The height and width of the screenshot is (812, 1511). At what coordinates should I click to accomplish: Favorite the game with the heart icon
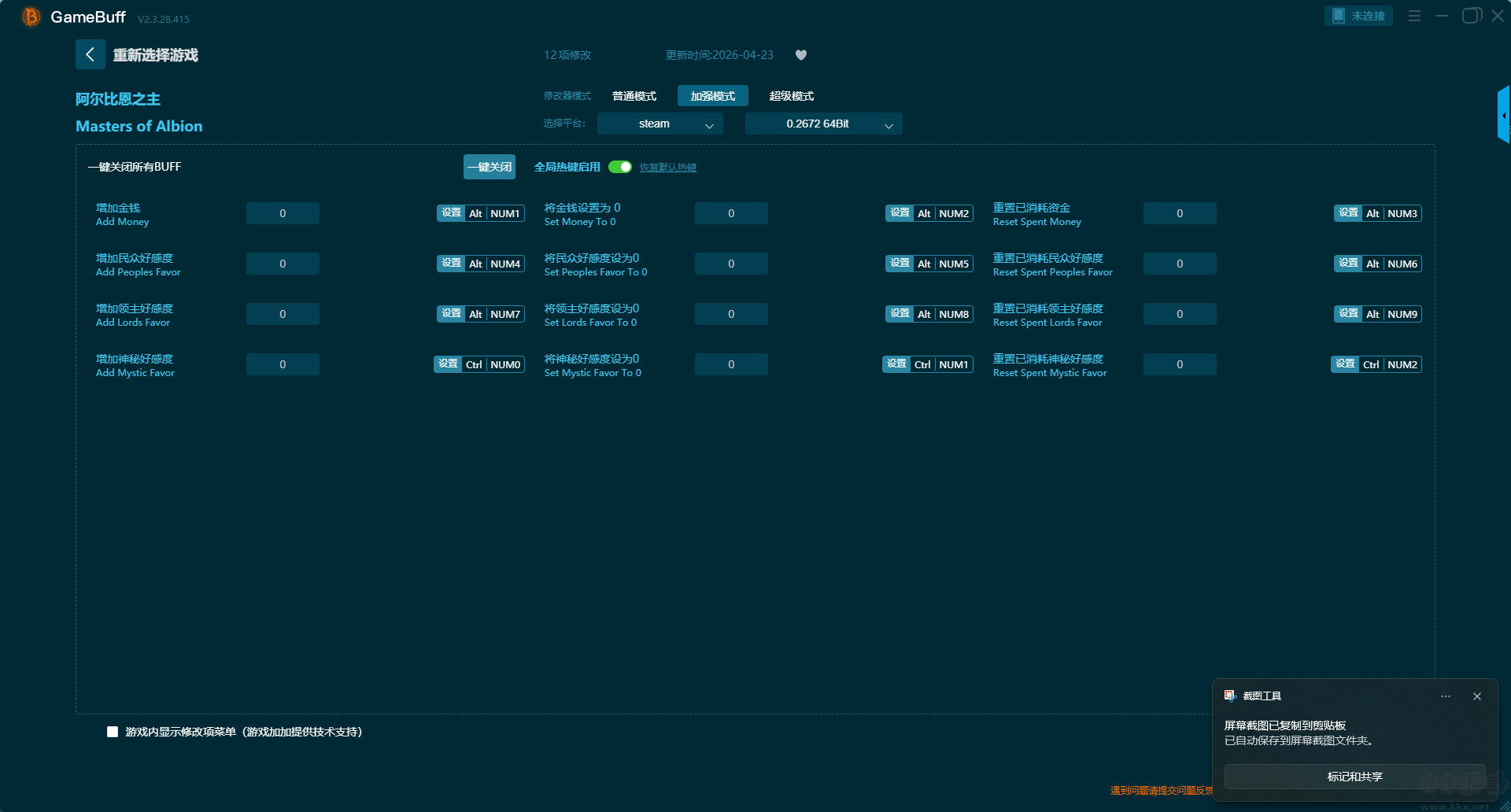pyautogui.click(x=801, y=55)
